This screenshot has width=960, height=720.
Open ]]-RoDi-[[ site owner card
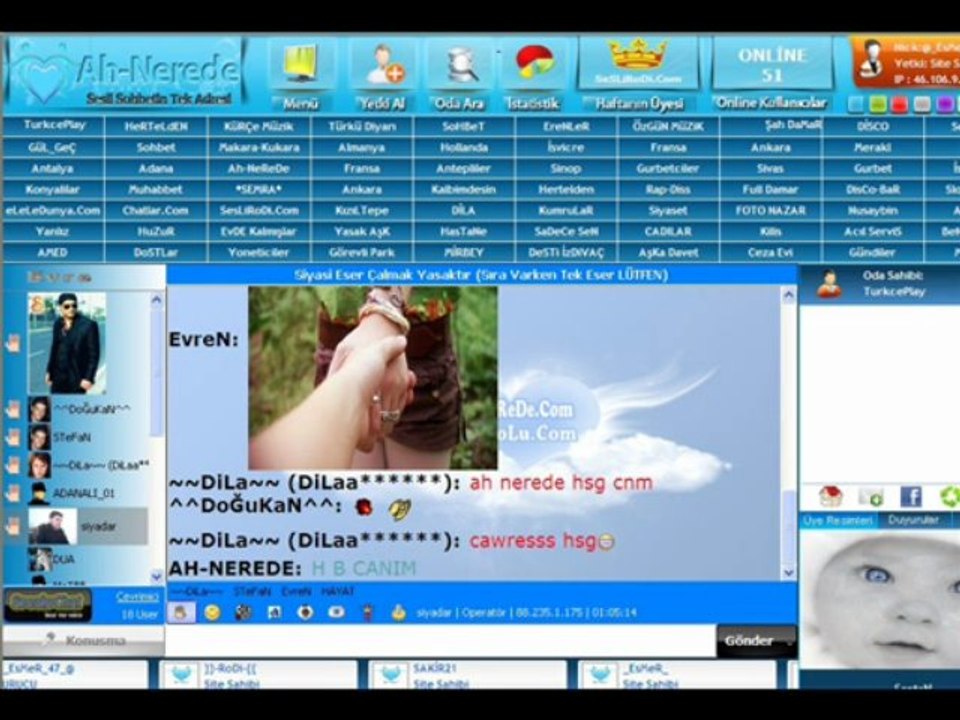(x=258, y=675)
